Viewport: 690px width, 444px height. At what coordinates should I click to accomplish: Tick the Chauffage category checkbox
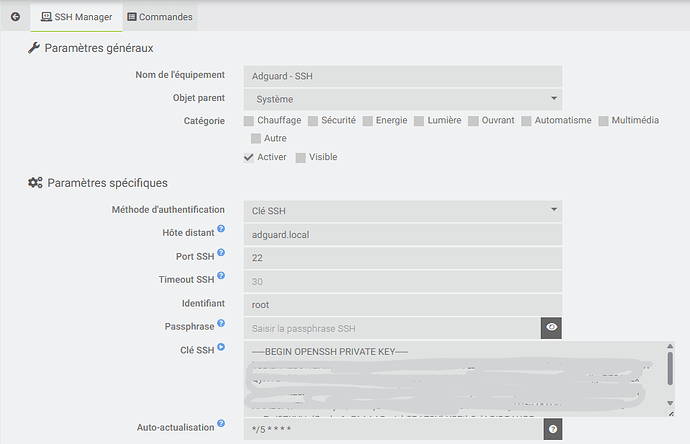[249, 121]
